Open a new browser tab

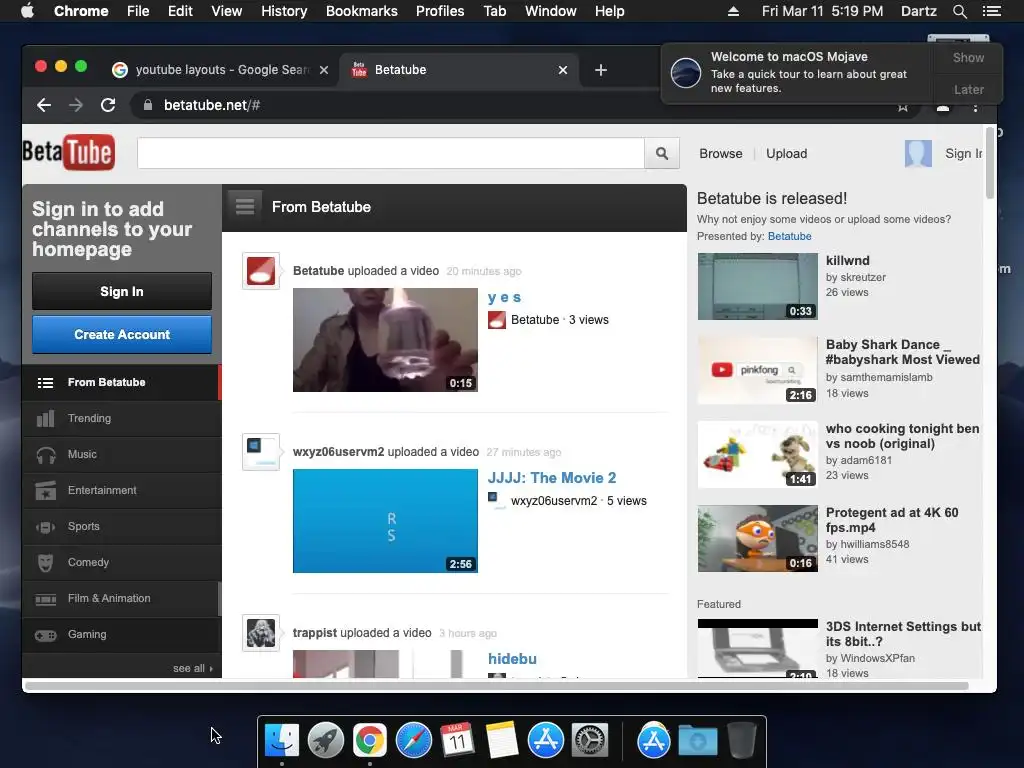coord(601,70)
